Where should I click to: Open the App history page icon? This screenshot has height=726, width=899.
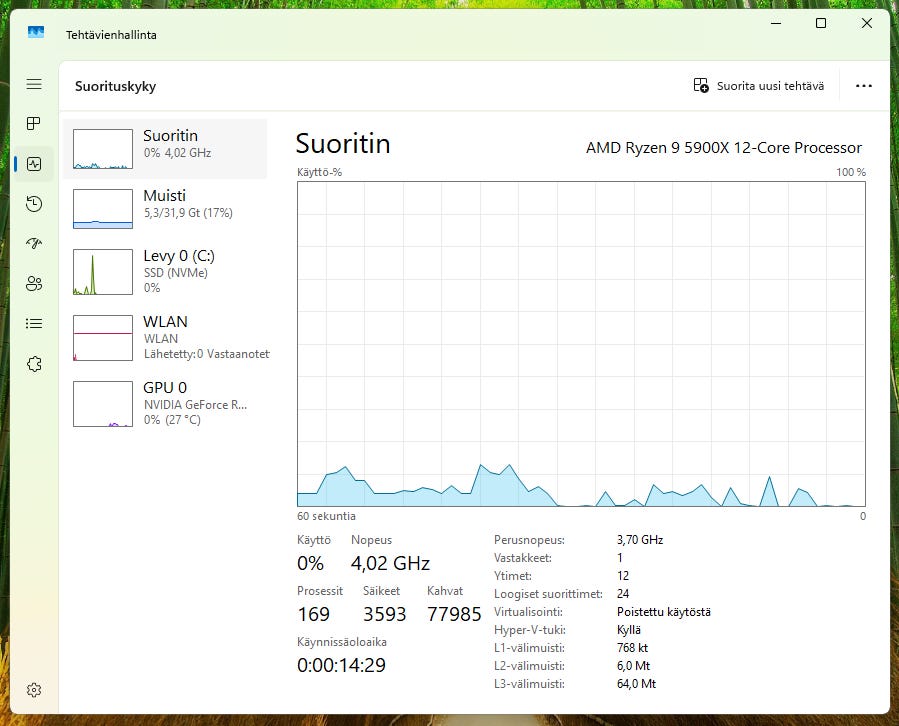[x=34, y=204]
